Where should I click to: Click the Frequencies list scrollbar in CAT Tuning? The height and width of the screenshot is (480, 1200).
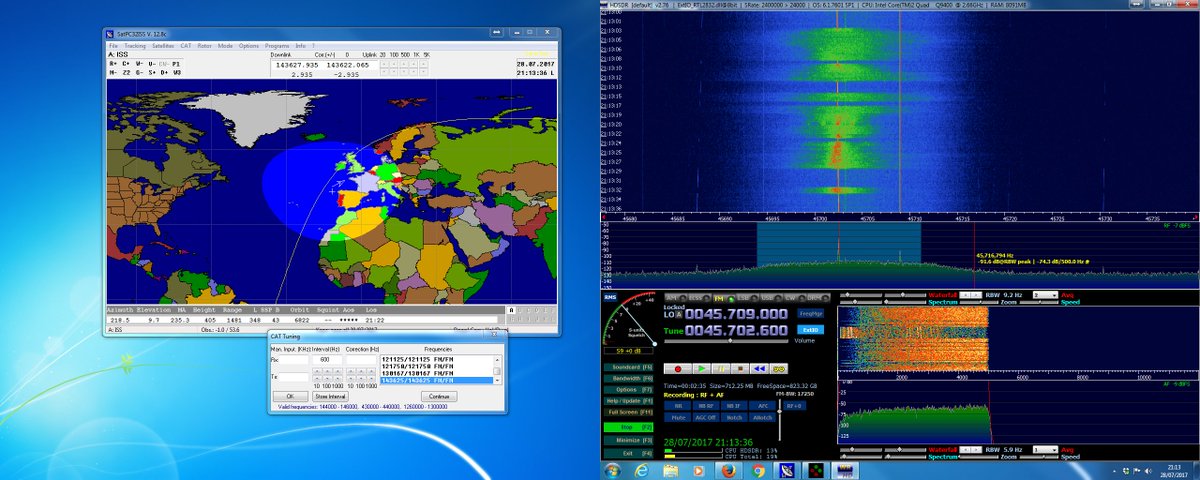pos(497,370)
